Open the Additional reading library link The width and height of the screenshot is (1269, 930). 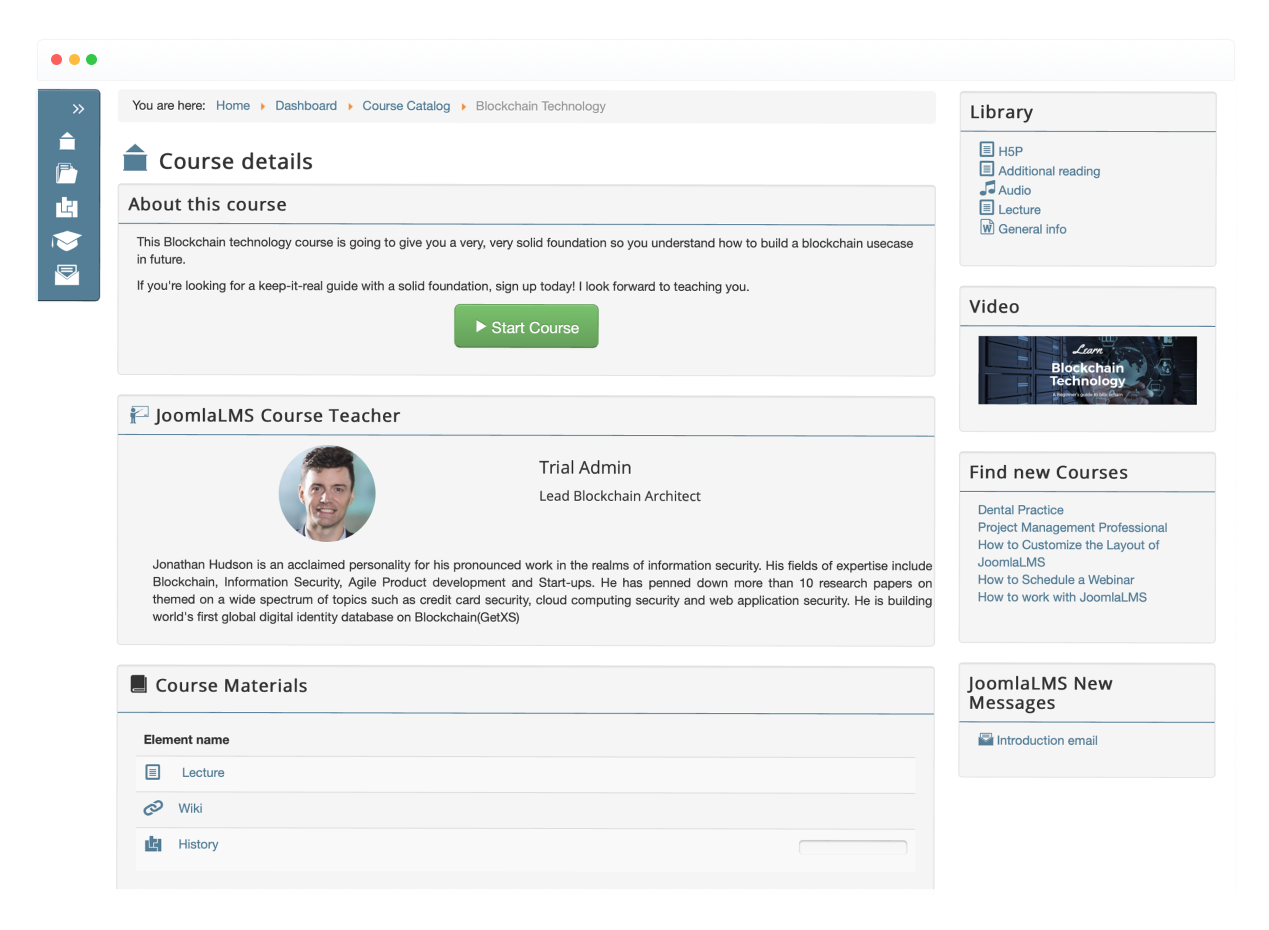[1049, 171]
